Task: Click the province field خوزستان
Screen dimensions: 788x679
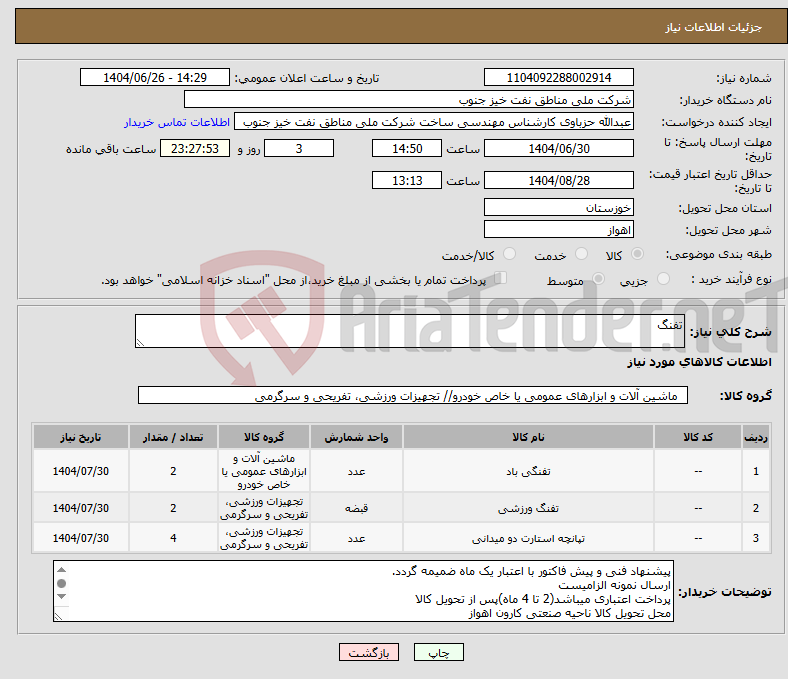Action: tap(558, 208)
